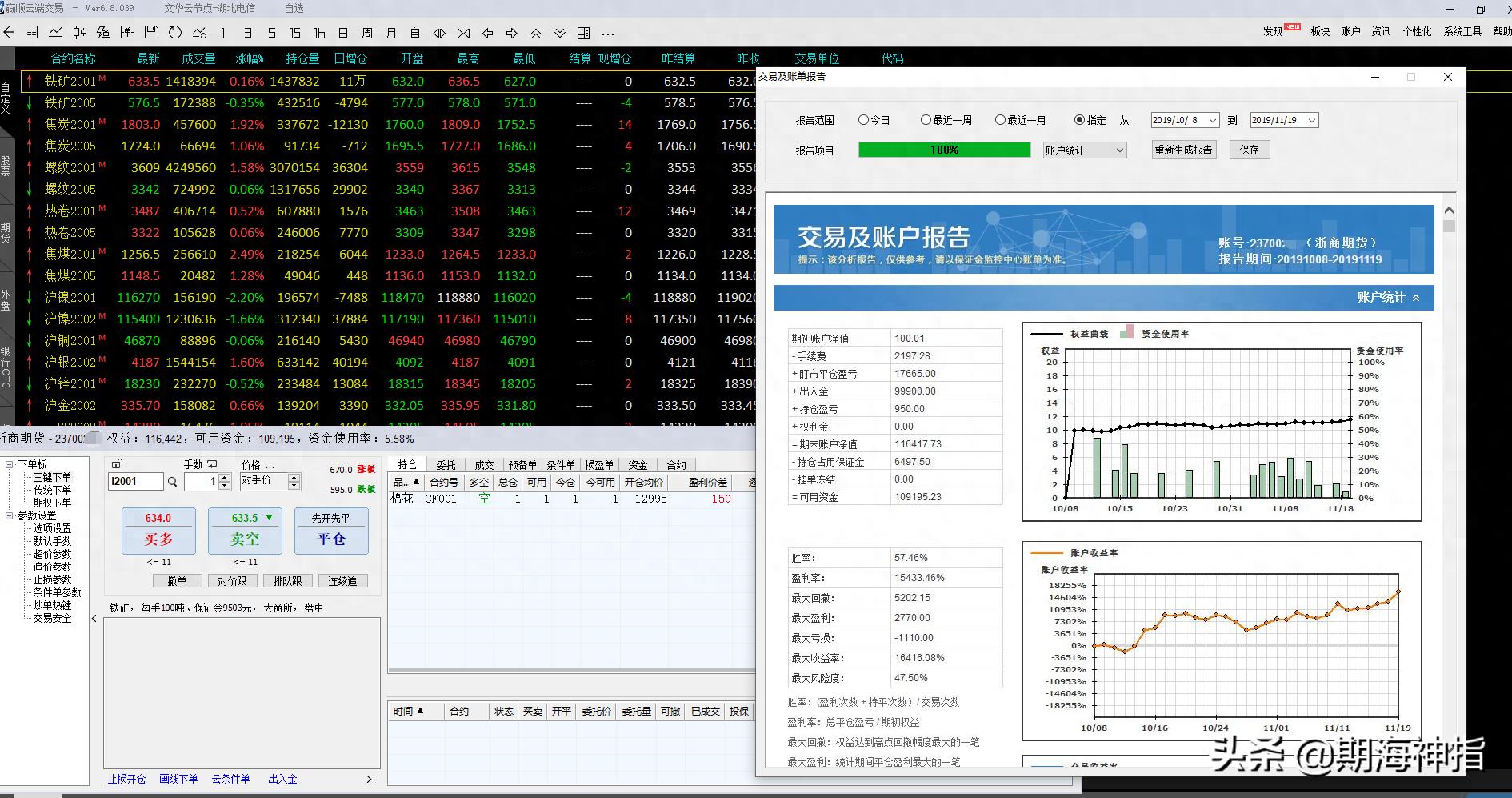Click the contract search magnifier icon

pyautogui.click(x=172, y=482)
